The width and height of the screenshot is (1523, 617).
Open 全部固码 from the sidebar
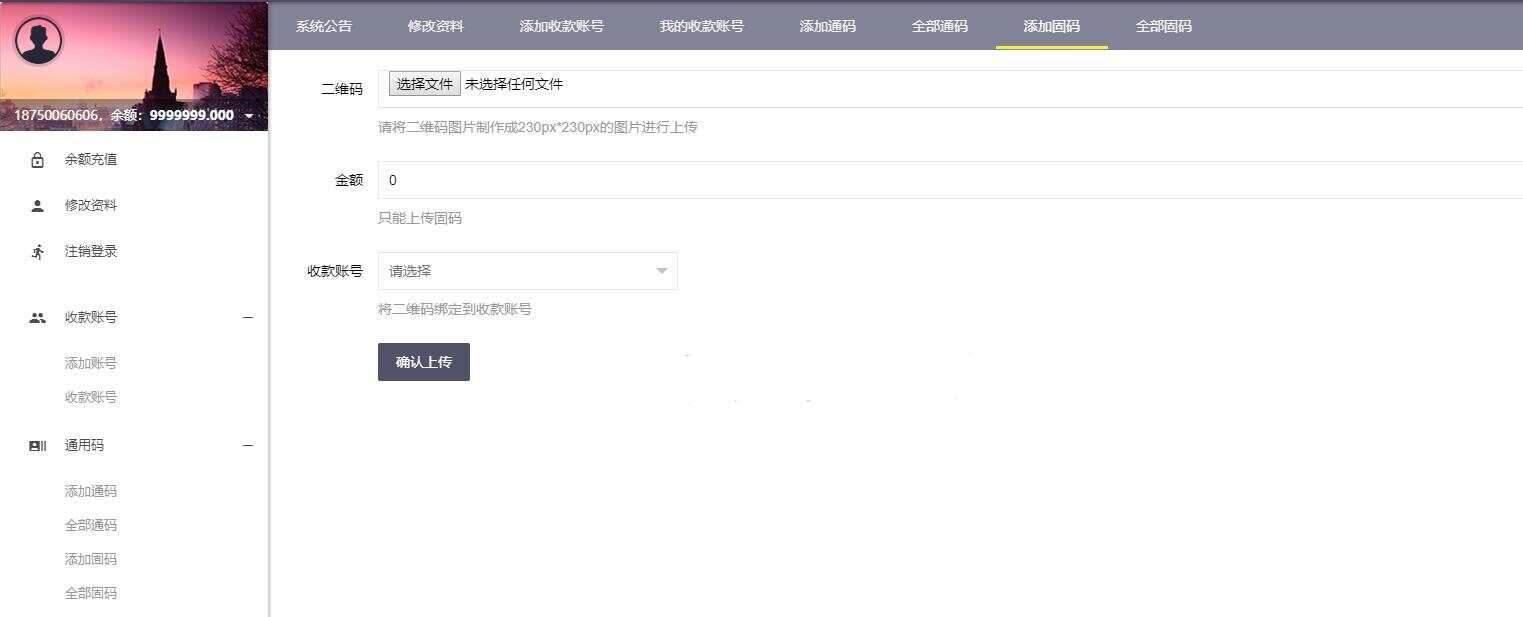coord(91,592)
